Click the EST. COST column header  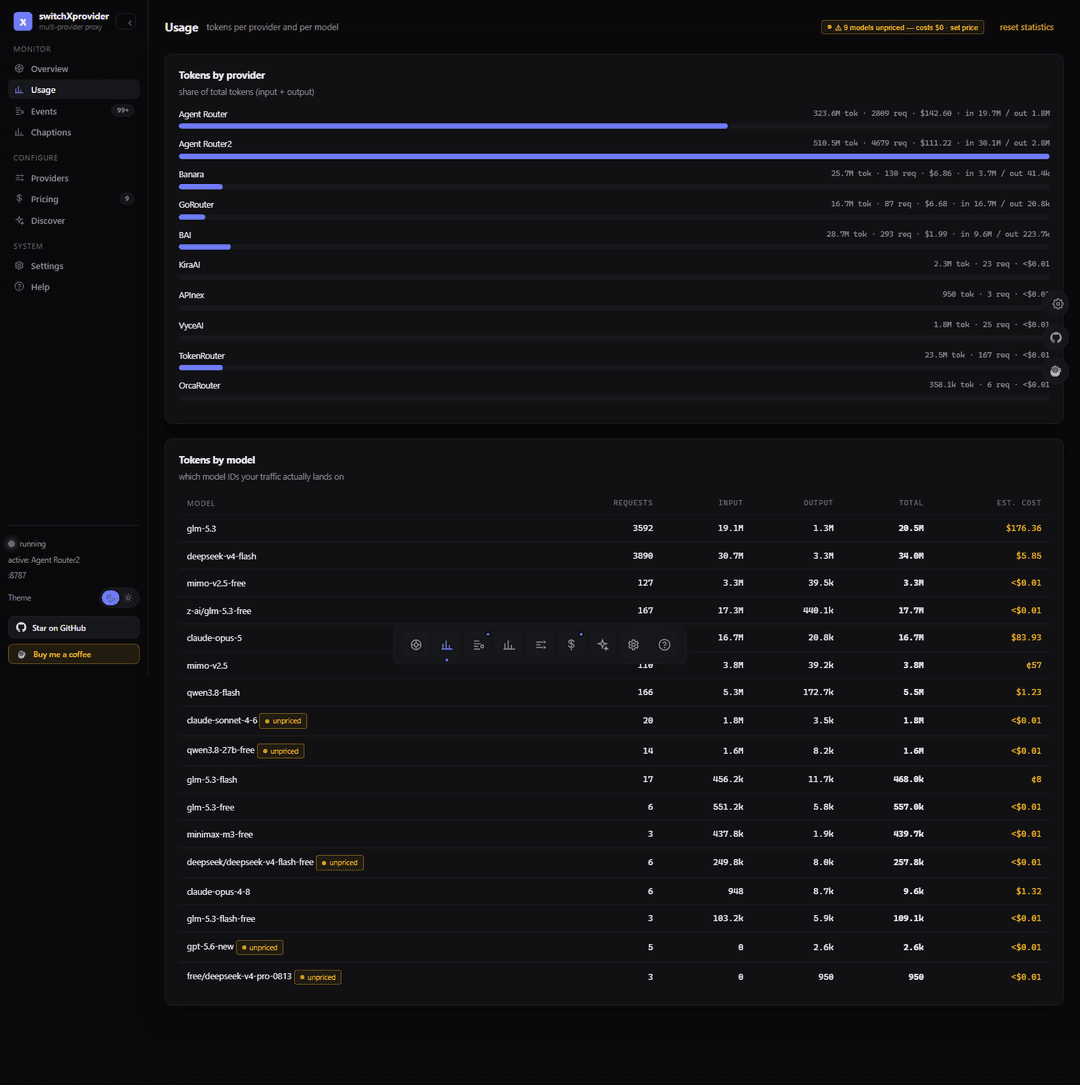pyautogui.click(x=1018, y=503)
